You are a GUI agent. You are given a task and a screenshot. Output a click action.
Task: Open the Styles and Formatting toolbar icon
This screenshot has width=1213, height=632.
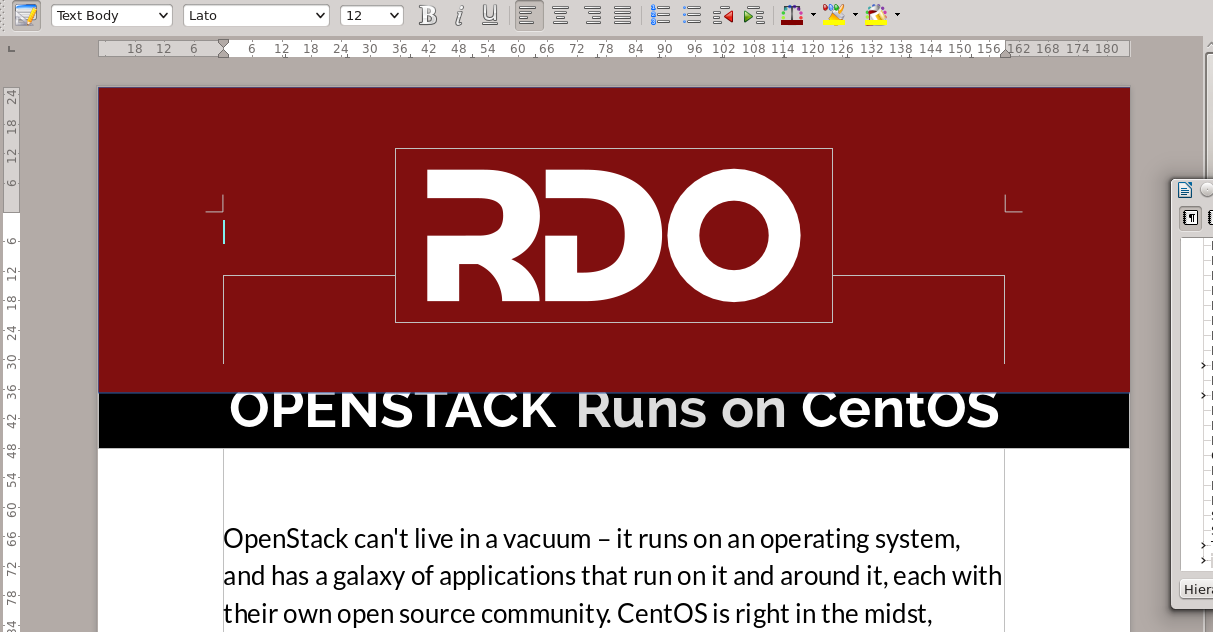coord(26,15)
